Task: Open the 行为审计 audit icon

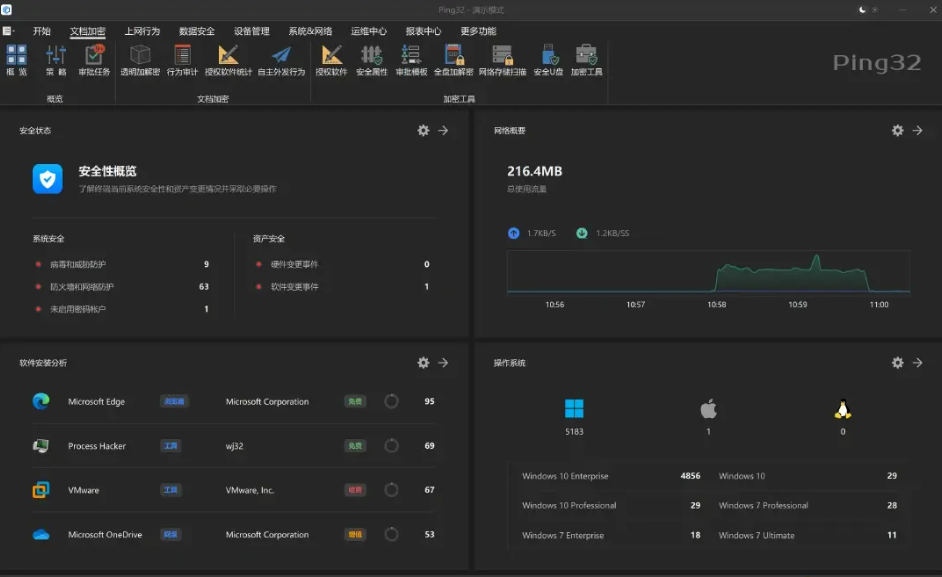Action: [x=182, y=55]
